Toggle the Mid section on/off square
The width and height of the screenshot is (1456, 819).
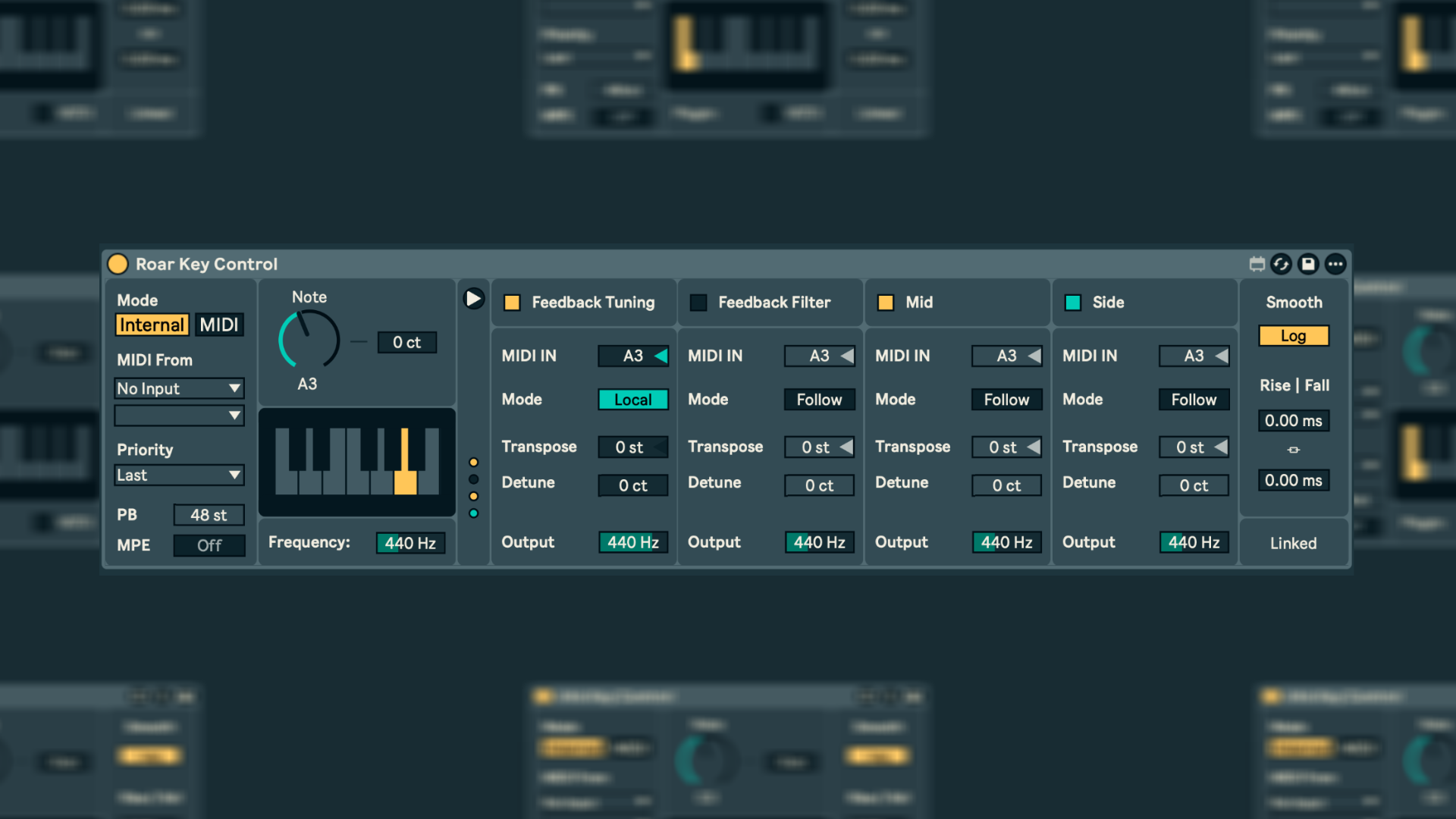[885, 303]
